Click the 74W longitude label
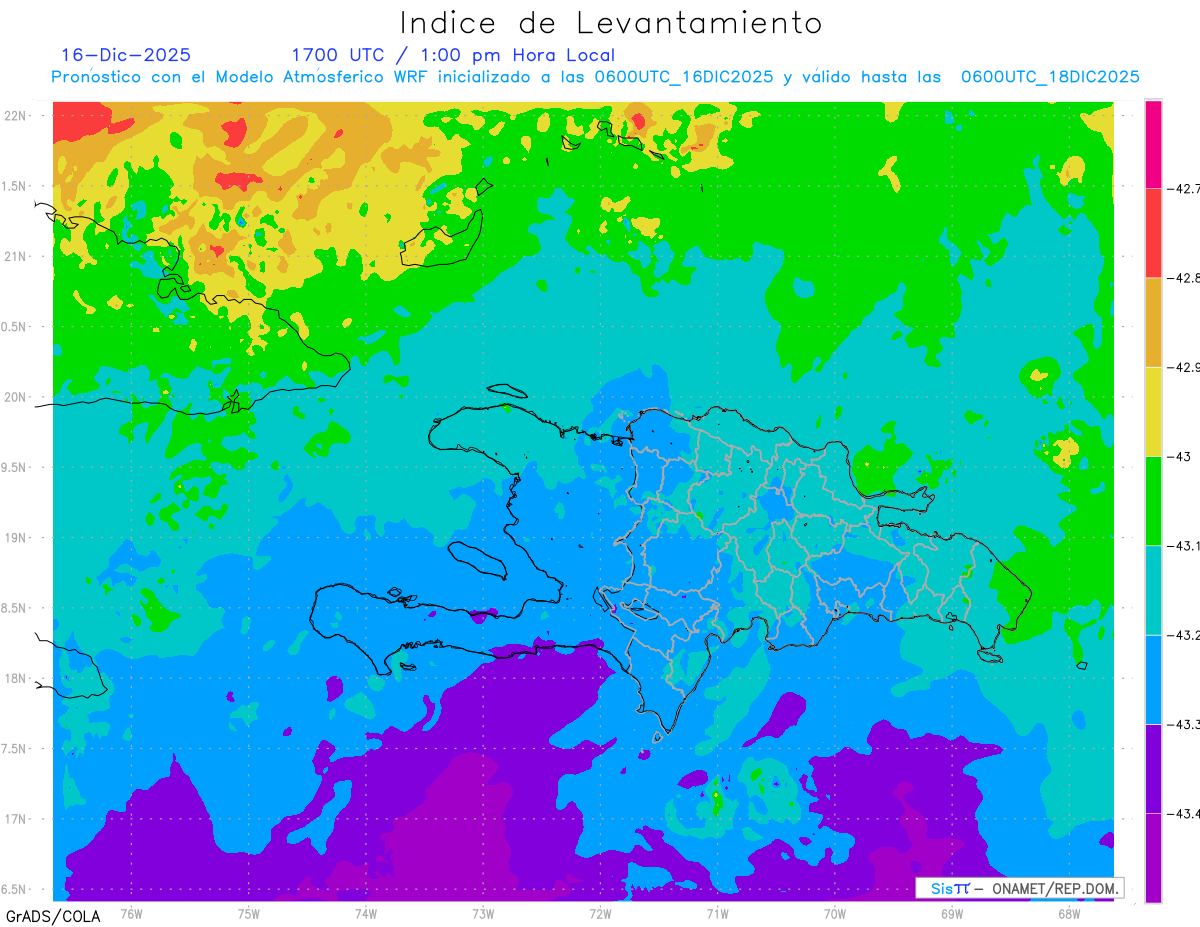Screen dimensions: 1200x927 coord(366,912)
